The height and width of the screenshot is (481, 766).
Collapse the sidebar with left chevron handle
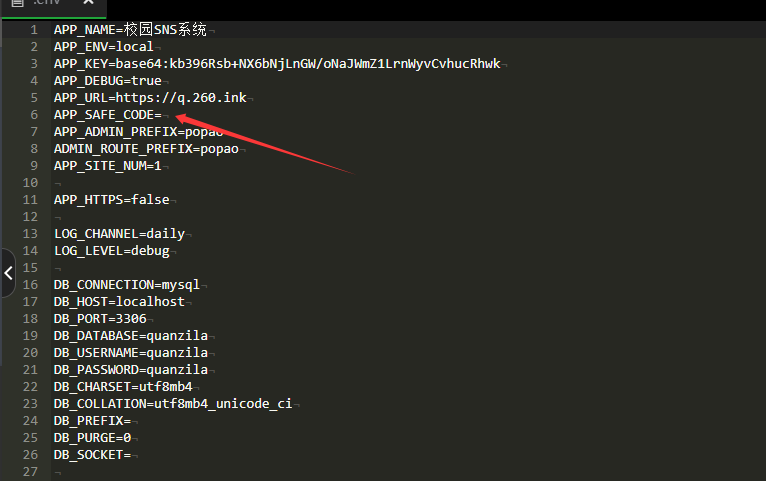point(8,273)
